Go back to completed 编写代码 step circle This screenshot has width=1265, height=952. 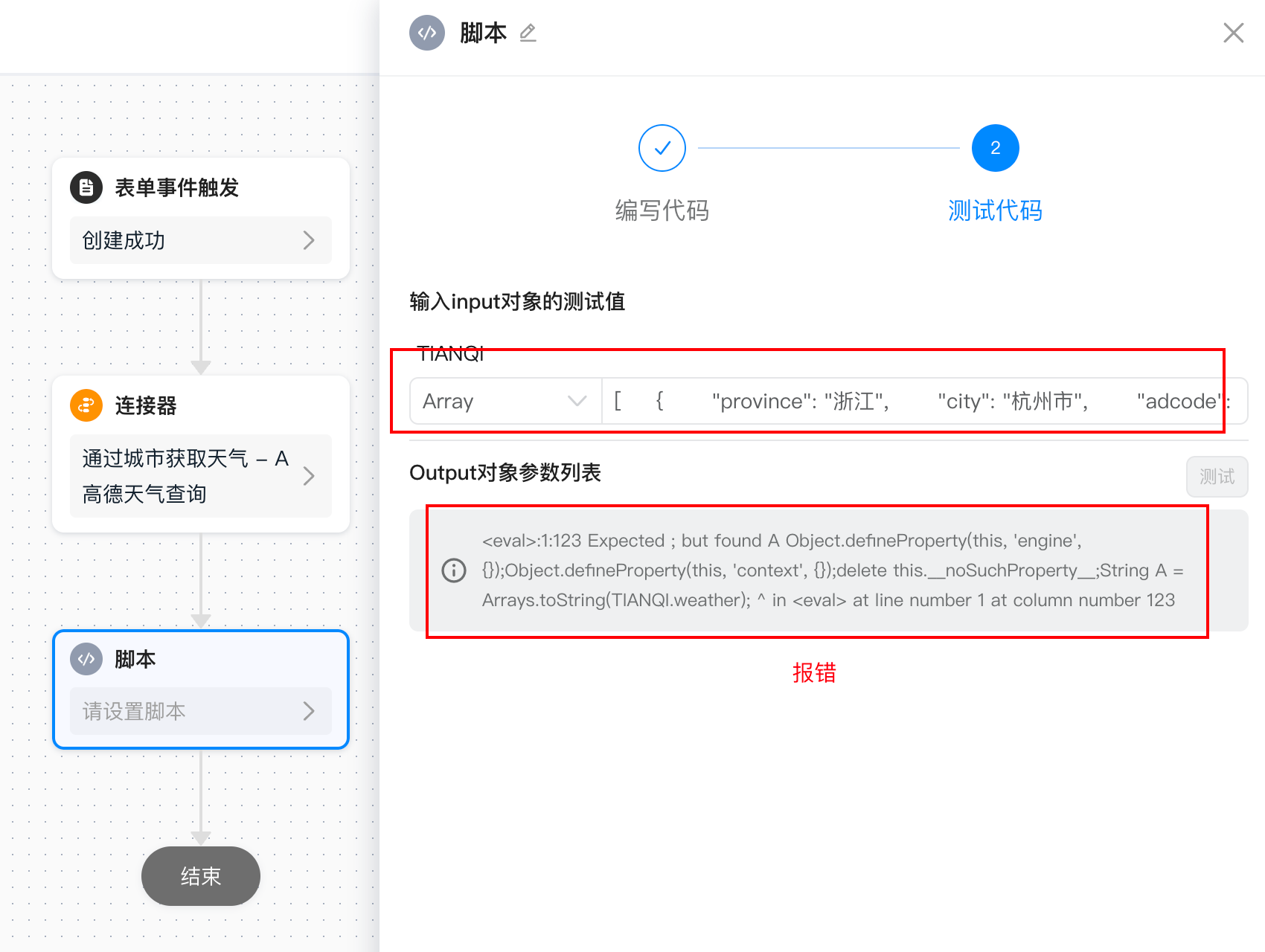click(662, 148)
